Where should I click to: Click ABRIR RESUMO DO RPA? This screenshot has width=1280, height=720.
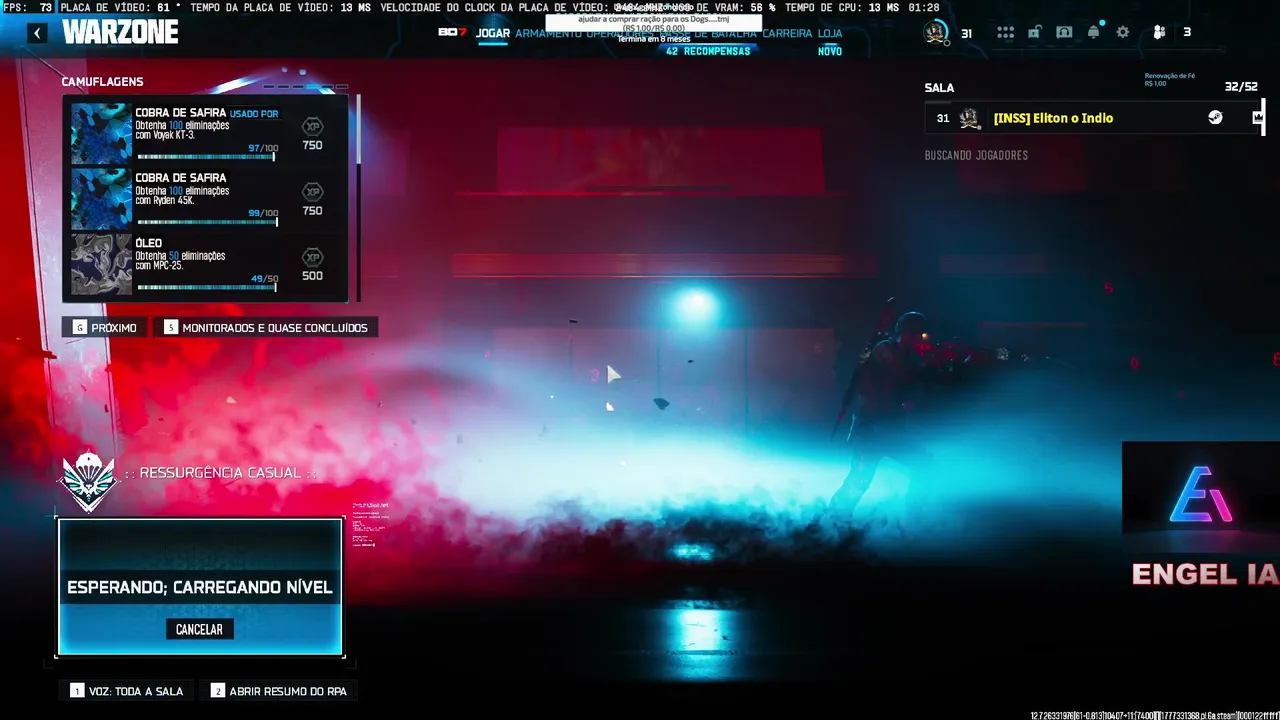[279, 691]
